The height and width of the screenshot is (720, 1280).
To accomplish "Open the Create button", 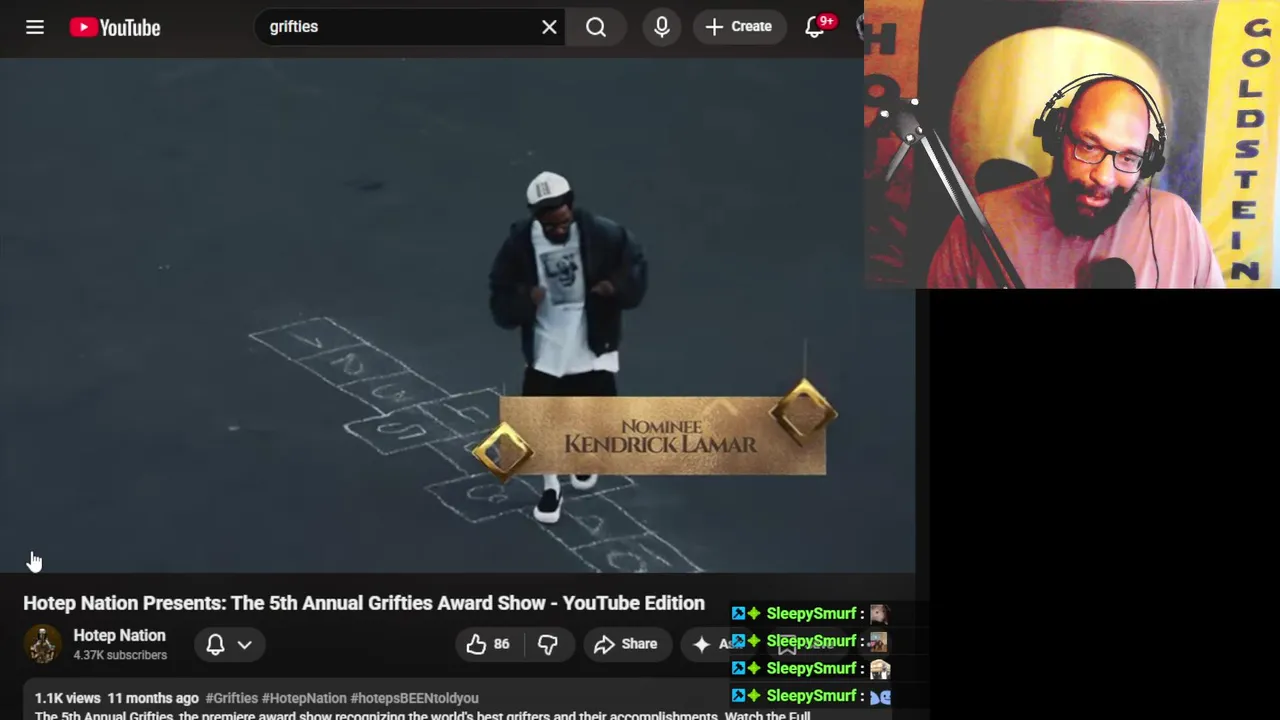I will click(x=739, y=27).
